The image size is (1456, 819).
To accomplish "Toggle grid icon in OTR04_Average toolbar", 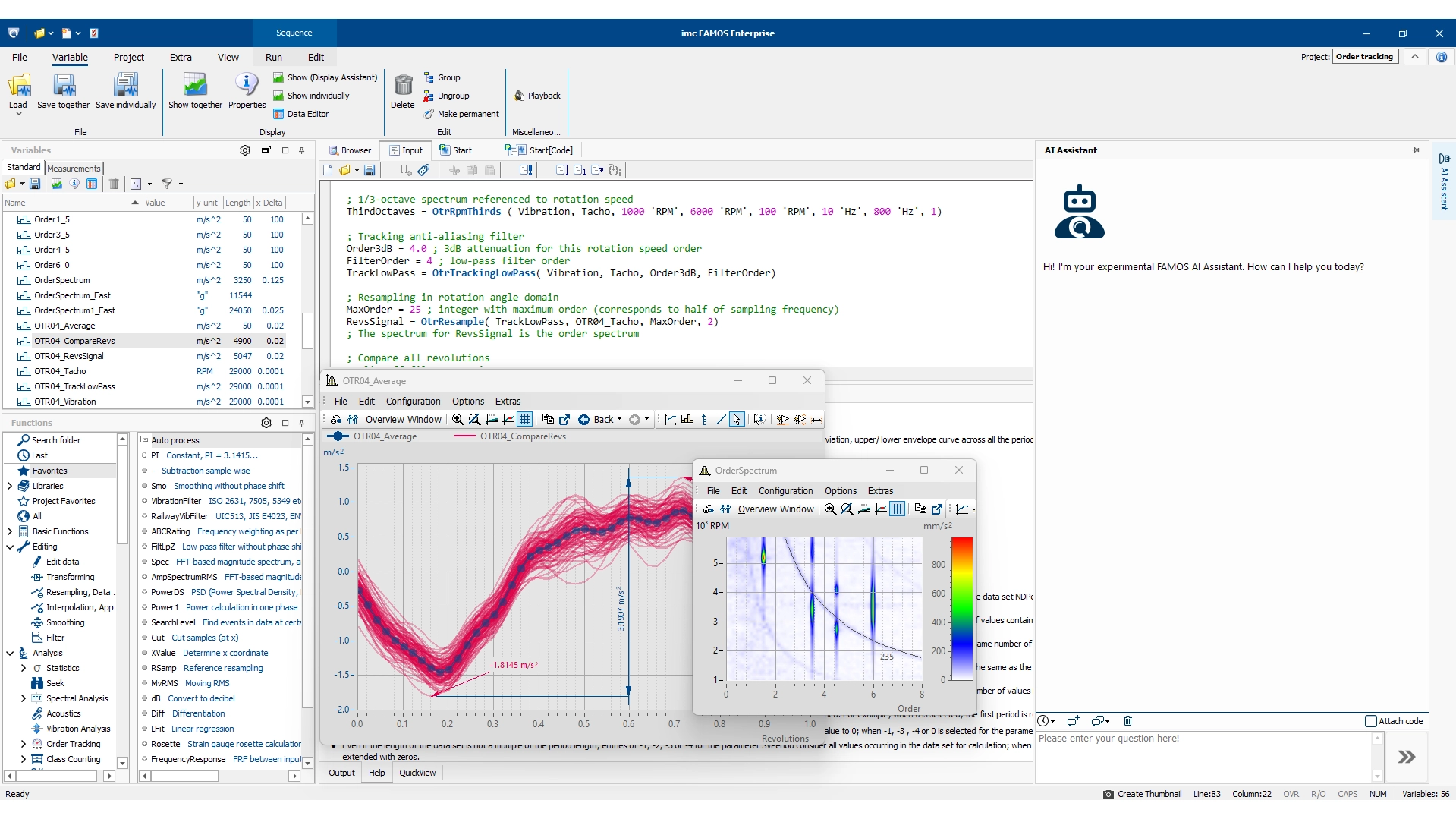I will [x=525, y=420].
